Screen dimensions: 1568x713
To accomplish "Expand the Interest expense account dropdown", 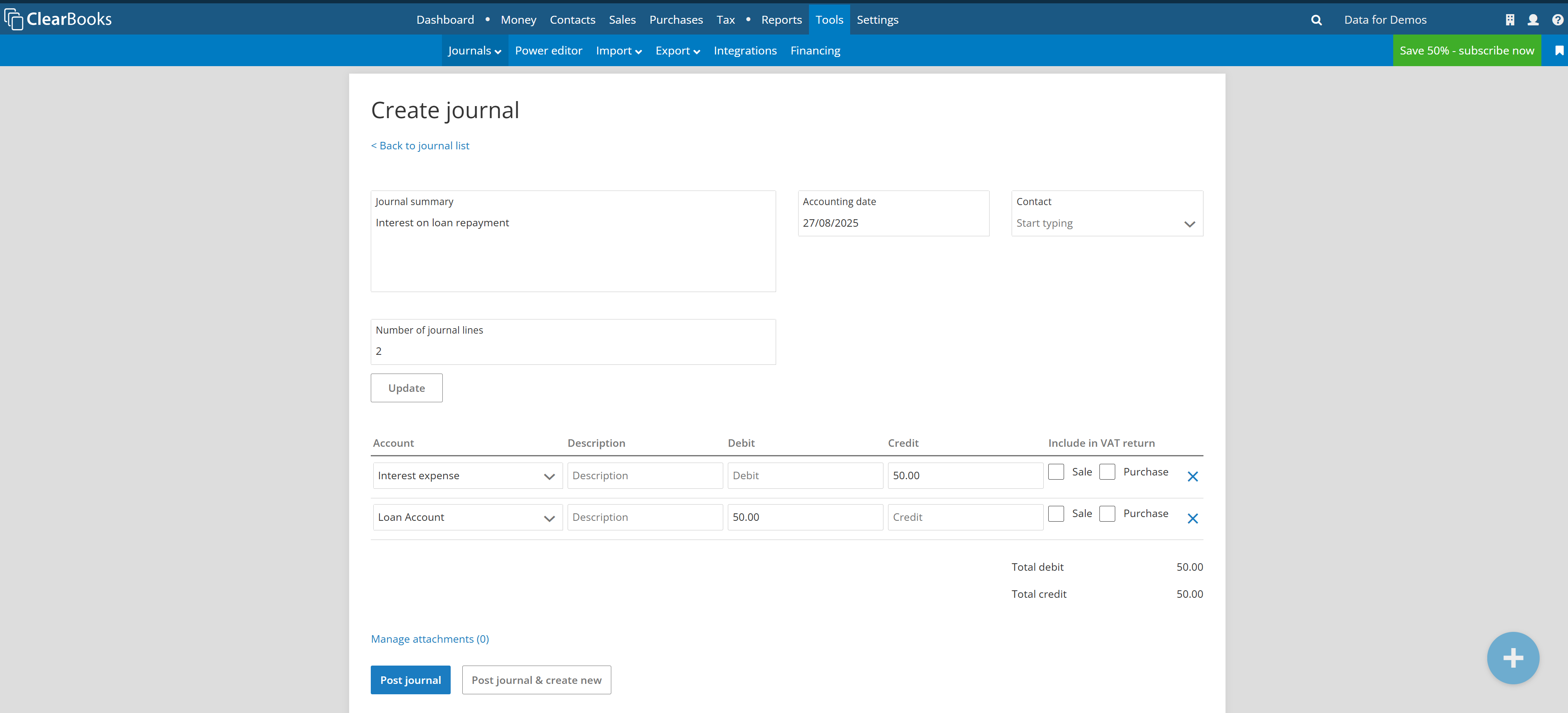I will click(467, 476).
